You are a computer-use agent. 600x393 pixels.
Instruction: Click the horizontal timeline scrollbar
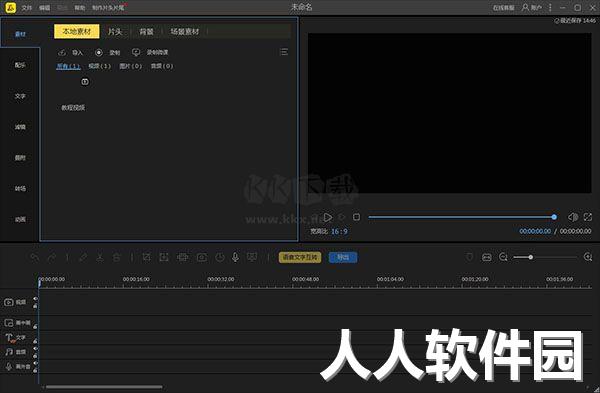click(x=104, y=387)
